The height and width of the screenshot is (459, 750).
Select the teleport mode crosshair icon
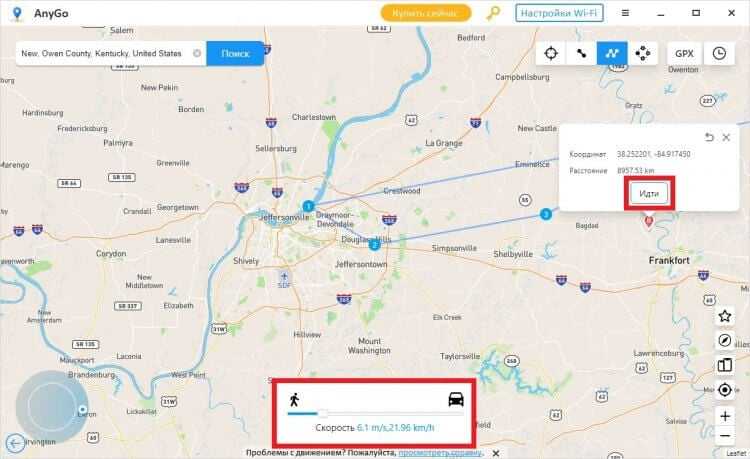[x=551, y=53]
